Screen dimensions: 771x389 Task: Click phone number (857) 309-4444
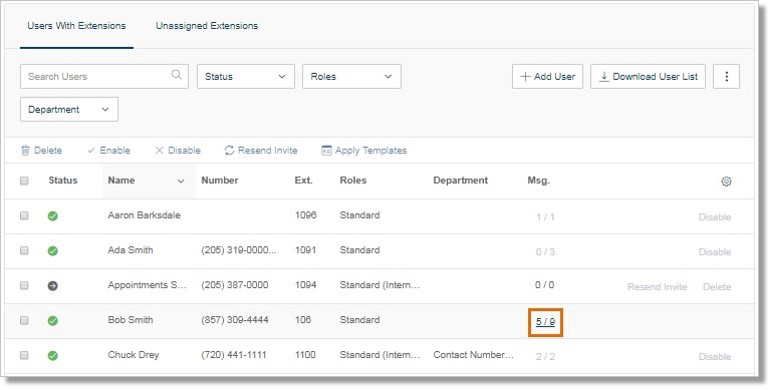coord(235,320)
